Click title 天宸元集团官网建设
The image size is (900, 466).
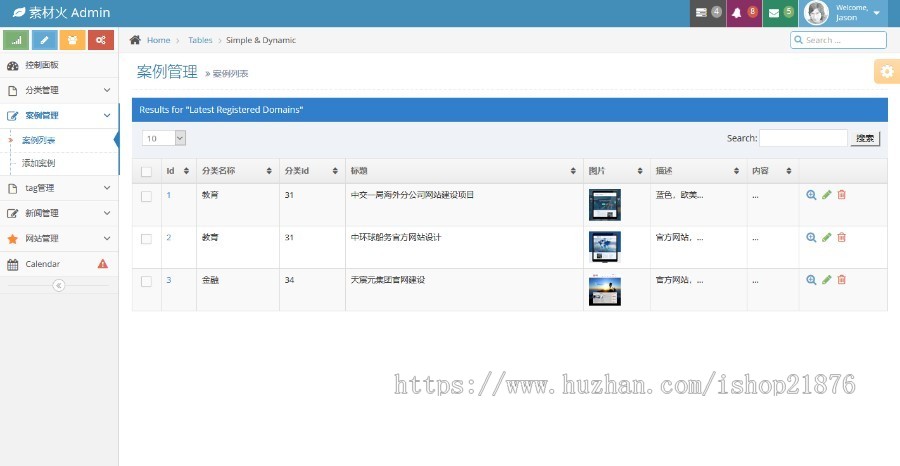[388, 279]
